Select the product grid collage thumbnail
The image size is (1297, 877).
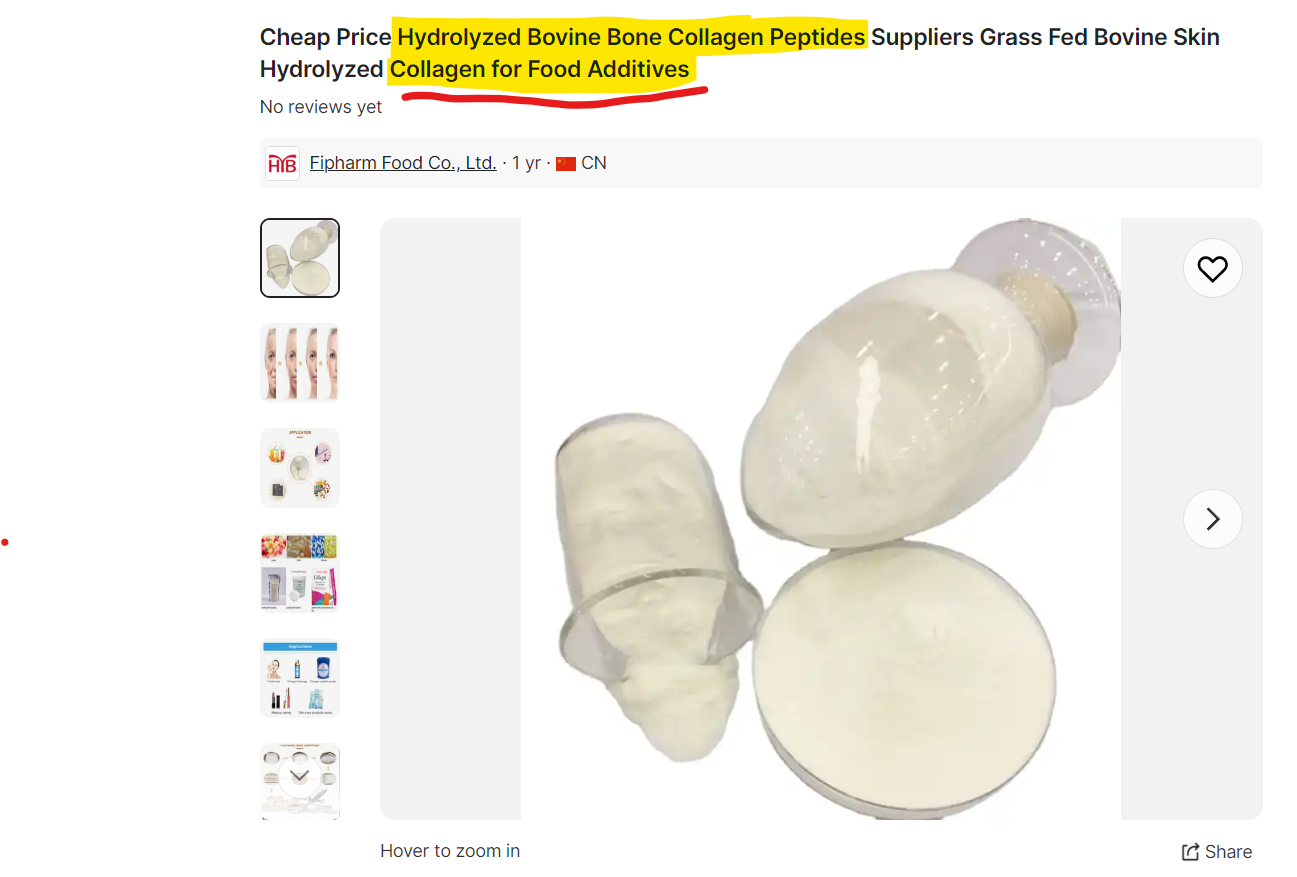[300, 573]
